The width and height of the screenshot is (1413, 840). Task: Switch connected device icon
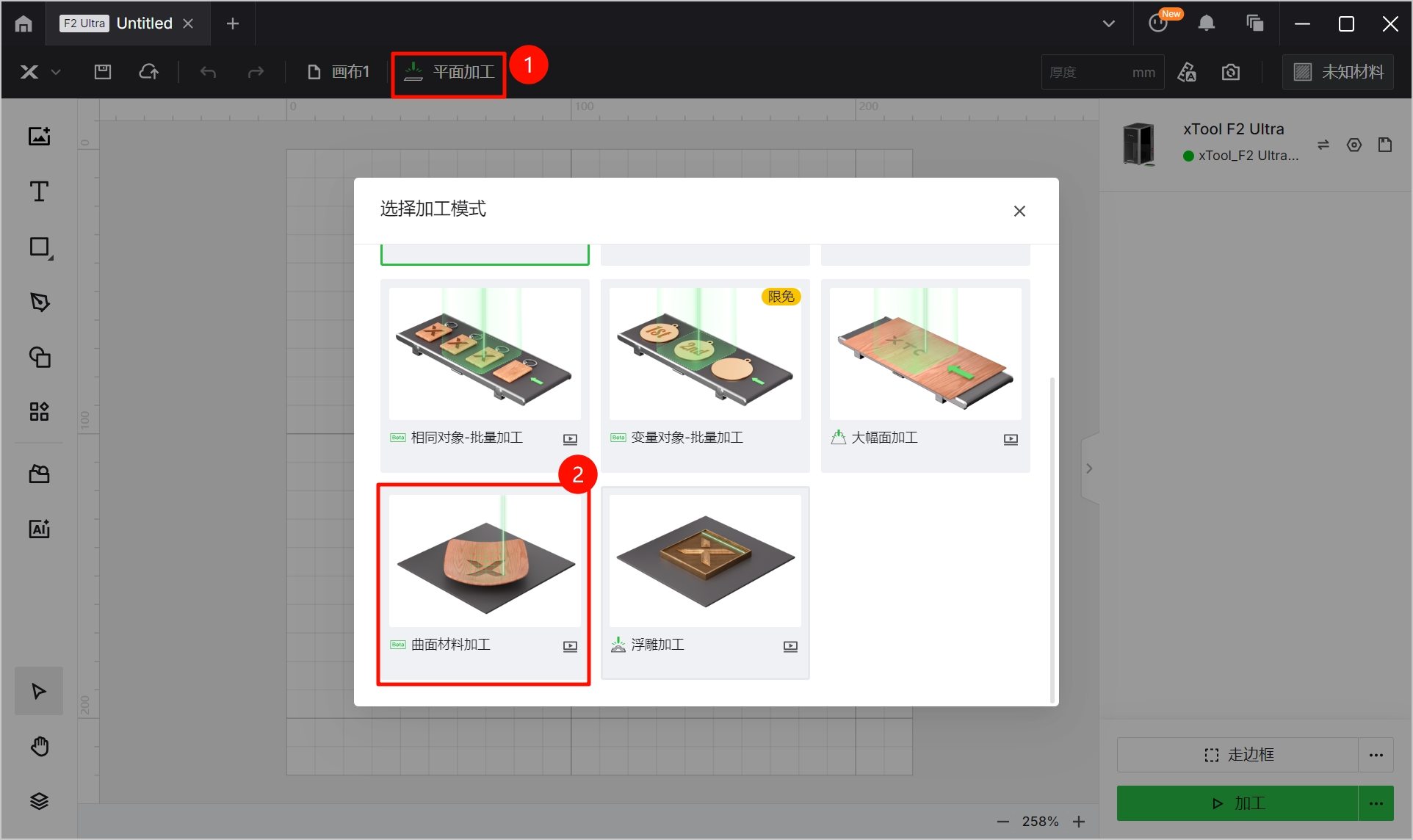(1323, 145)
